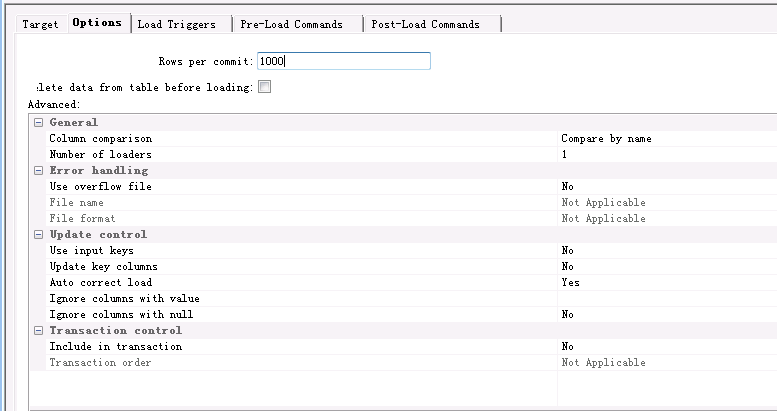Collapse the Update control section
Viewport: 777px width, 411px height.
click(38, 235)
